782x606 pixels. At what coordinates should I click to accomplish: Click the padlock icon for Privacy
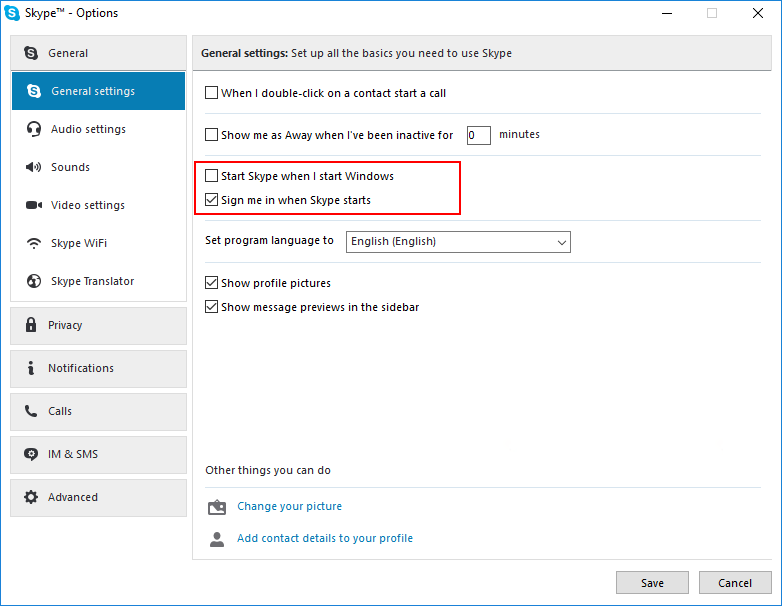(x=31, y=325)
